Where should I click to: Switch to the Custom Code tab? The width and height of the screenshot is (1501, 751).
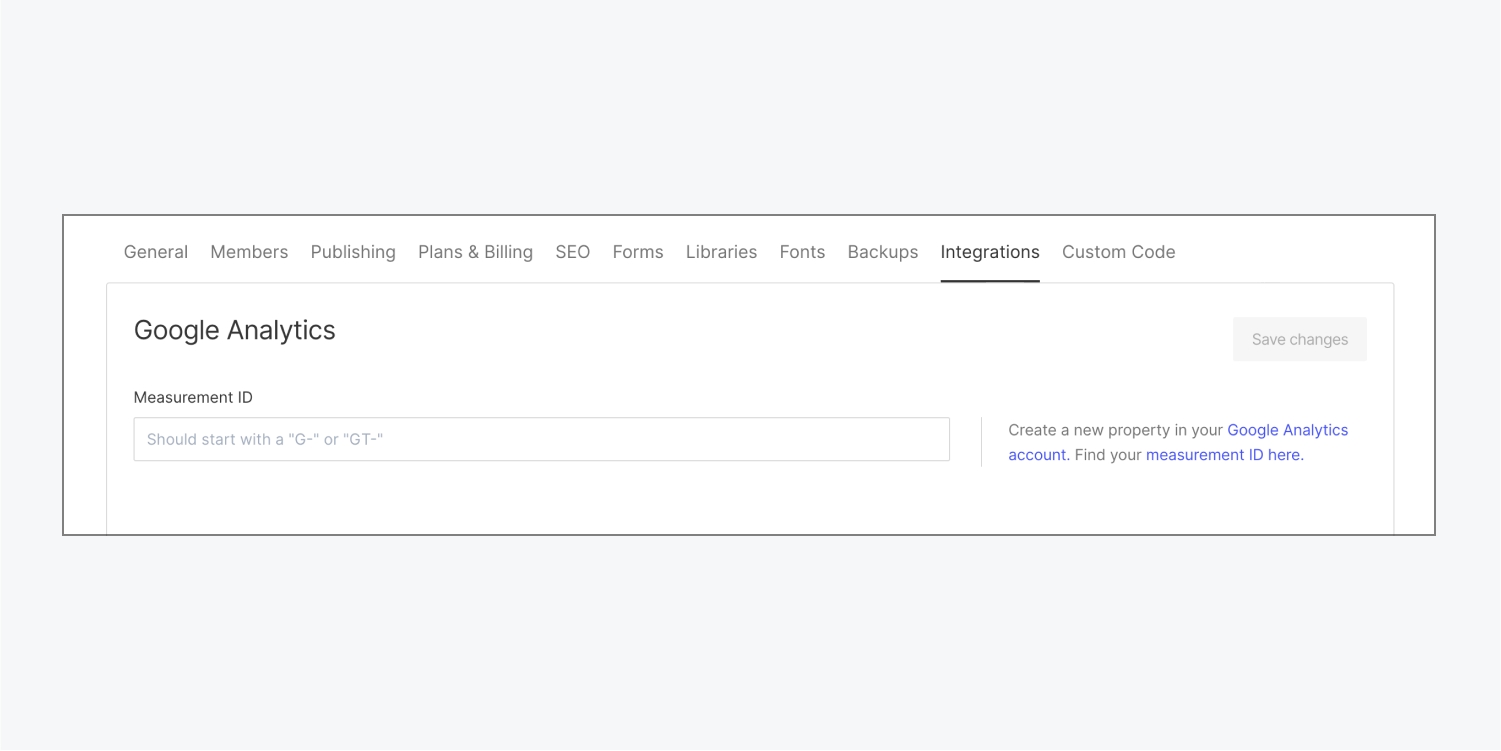pyautogui.click(x=1118, y=252)
